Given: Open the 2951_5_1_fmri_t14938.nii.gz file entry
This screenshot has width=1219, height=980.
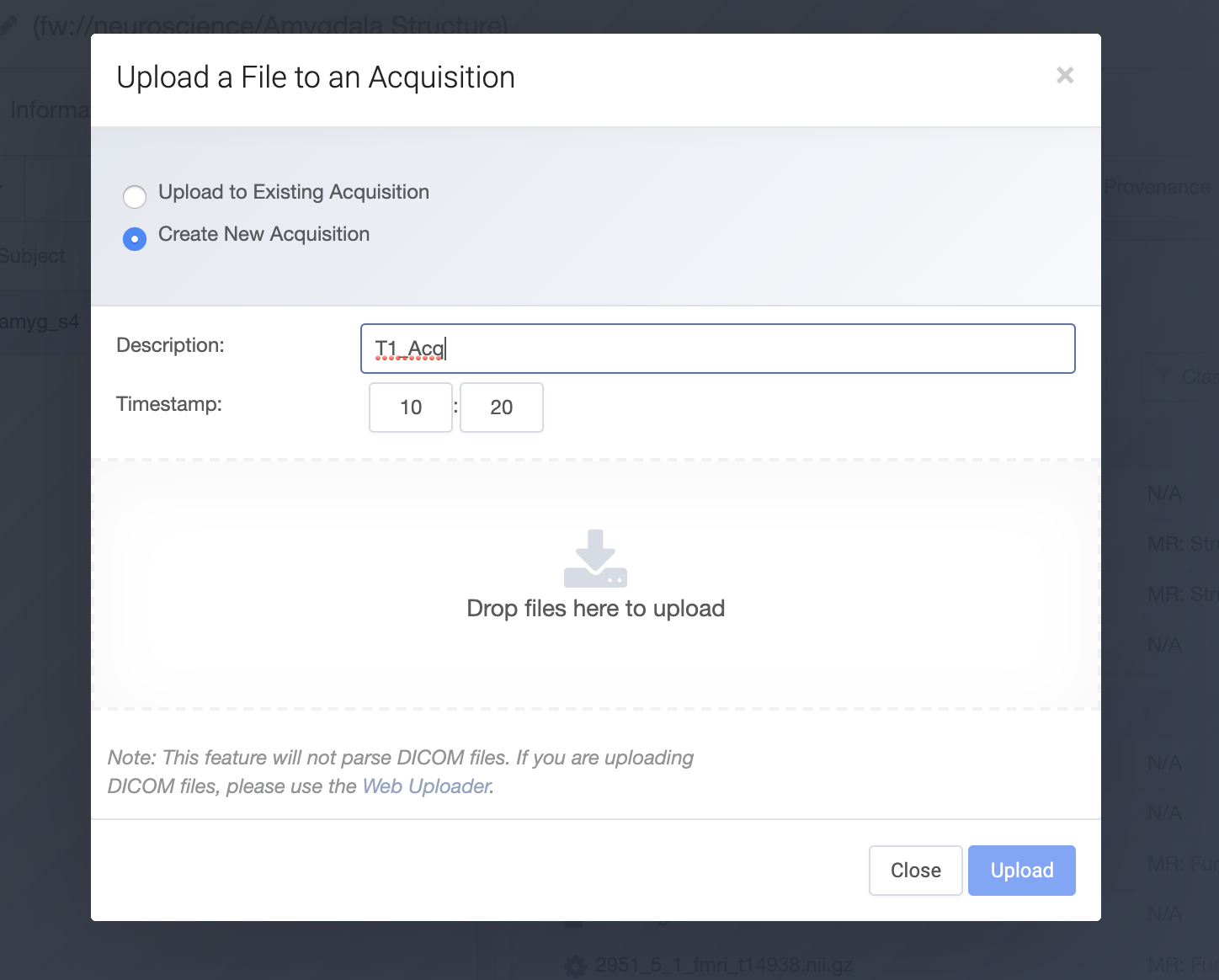Looking at the screenshot, I should click(724, 965).
